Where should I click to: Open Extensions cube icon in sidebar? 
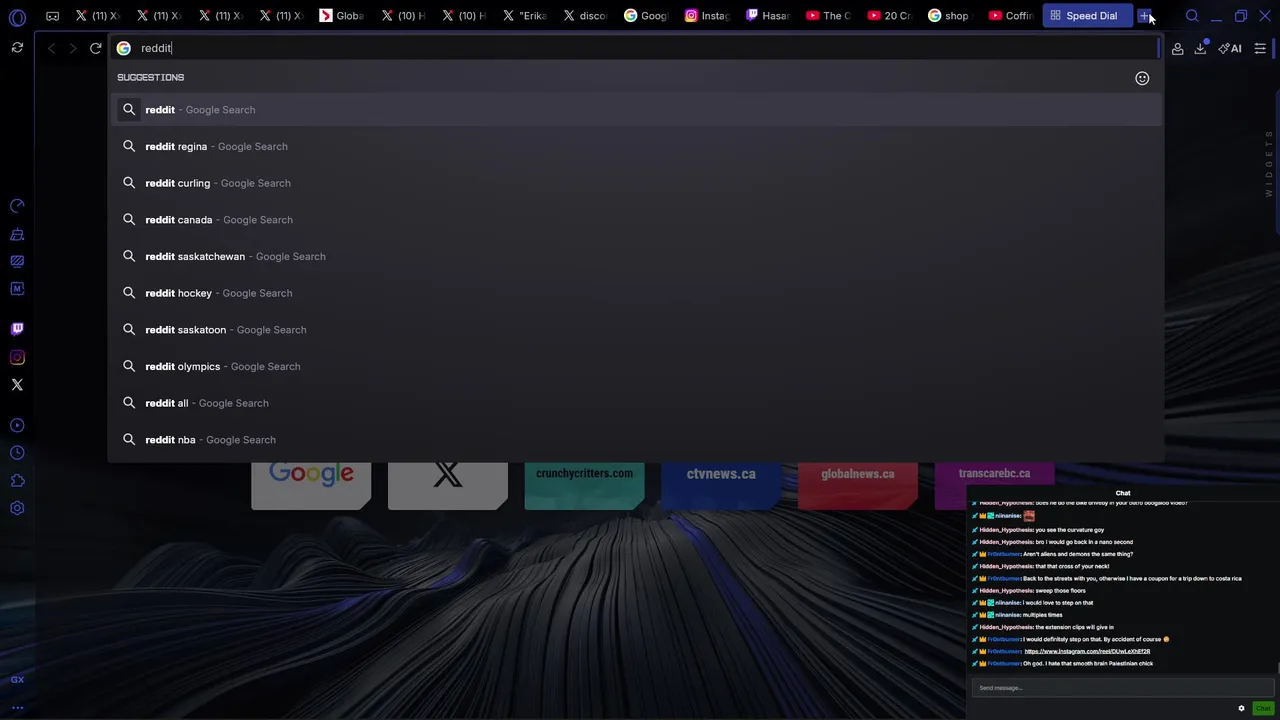point(17,481)
